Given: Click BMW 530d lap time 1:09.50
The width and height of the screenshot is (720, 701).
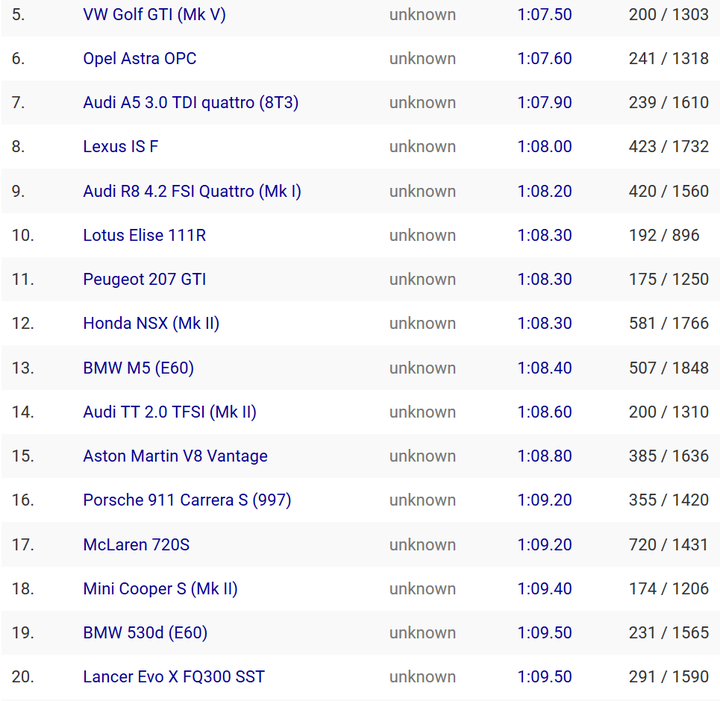Looking at the screenshot, I should tap(545, 633).
